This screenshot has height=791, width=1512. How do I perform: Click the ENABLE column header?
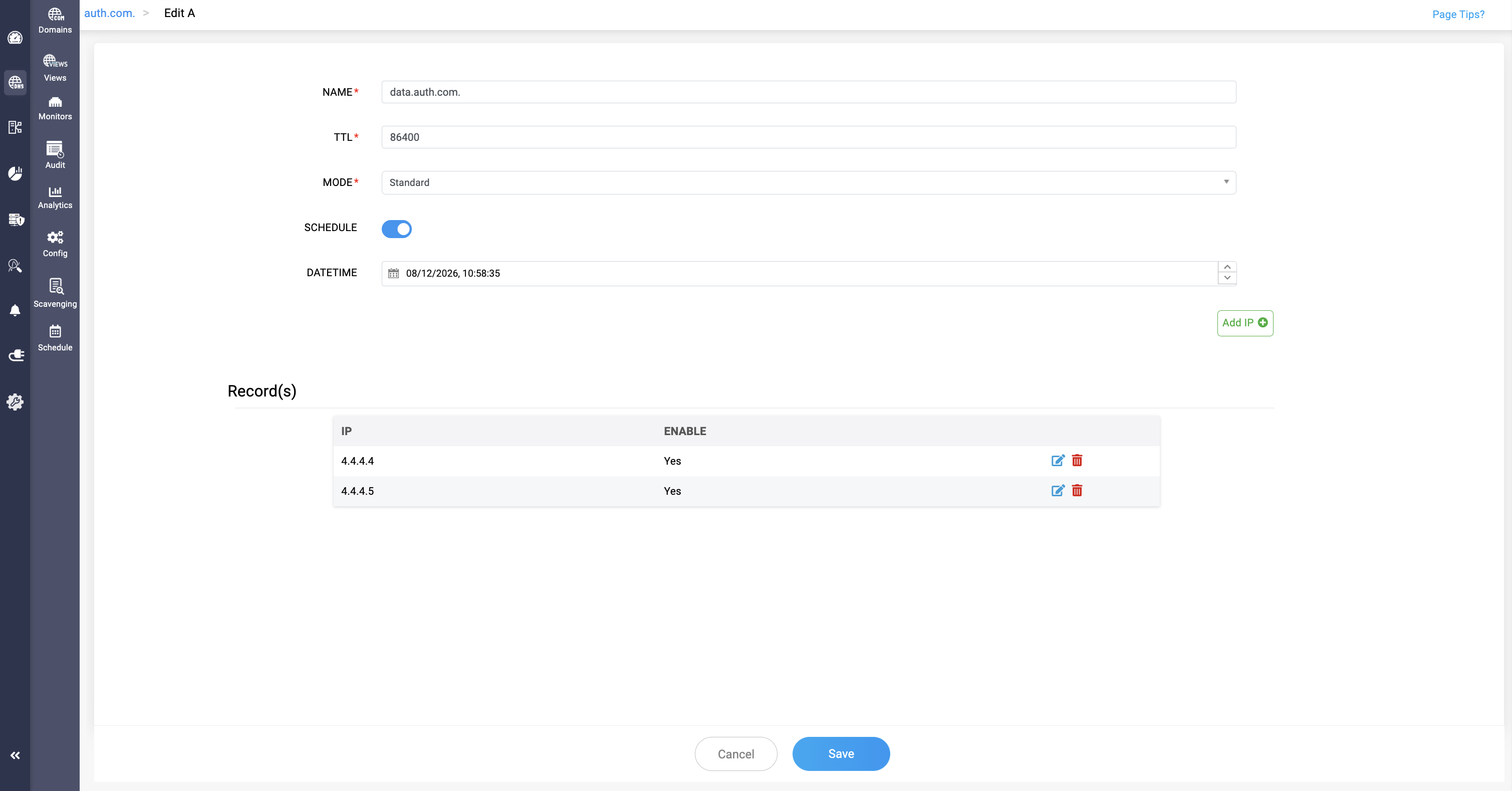[685, 431]
